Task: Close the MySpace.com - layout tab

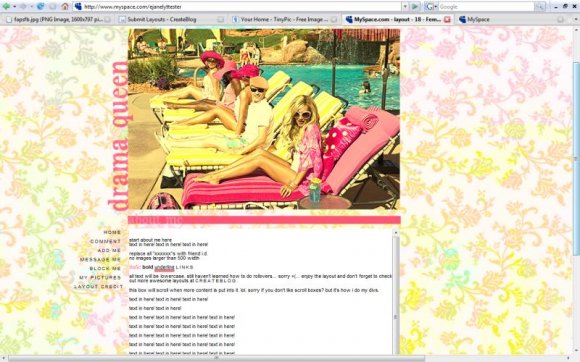Action: (x=447, y=20)
